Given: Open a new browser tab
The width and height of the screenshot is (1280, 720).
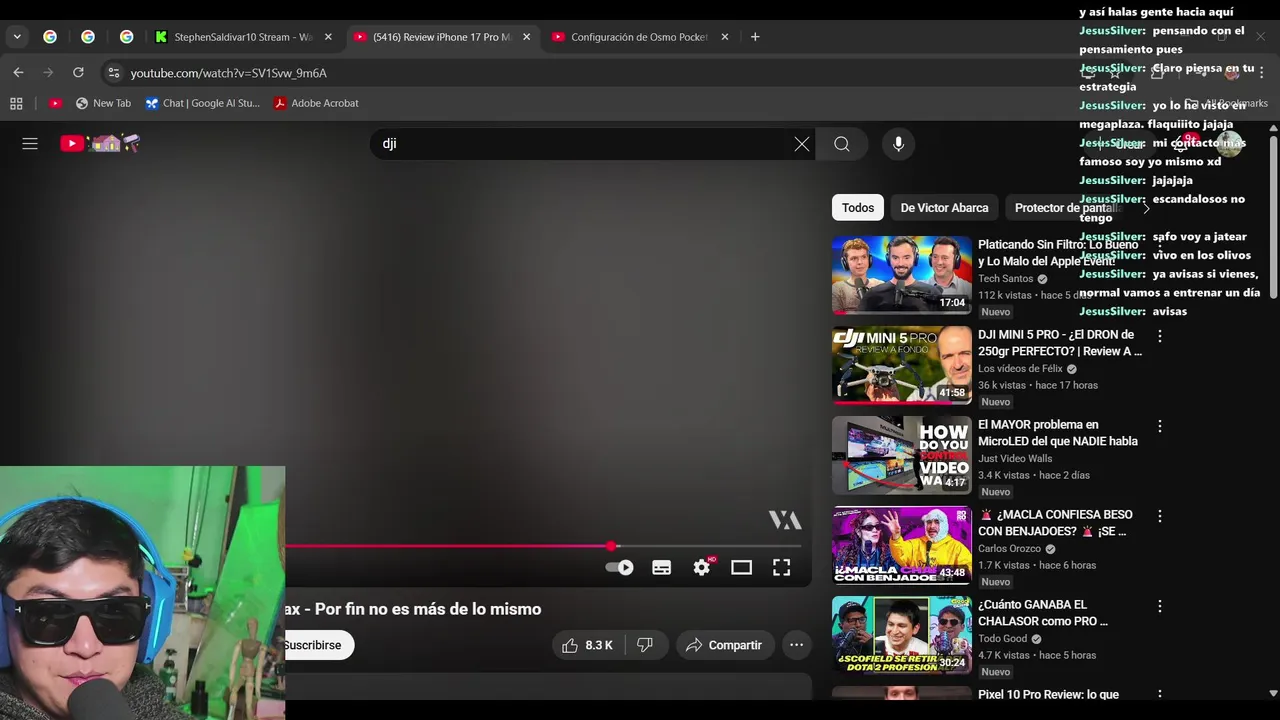Looking at the screenshot, I should pos(755,37).
